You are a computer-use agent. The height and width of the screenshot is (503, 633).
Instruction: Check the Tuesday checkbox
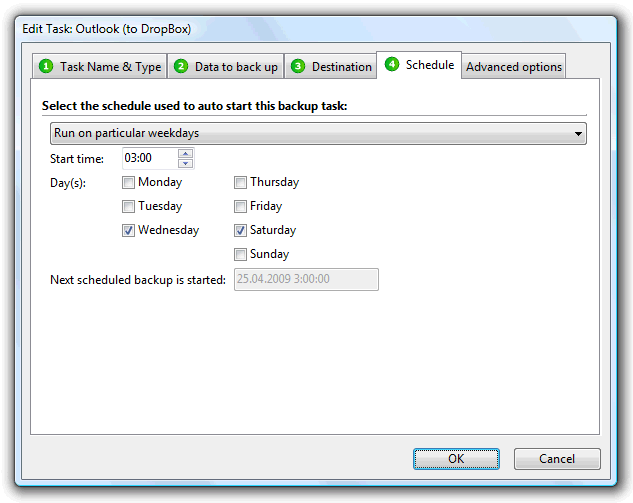128,207
